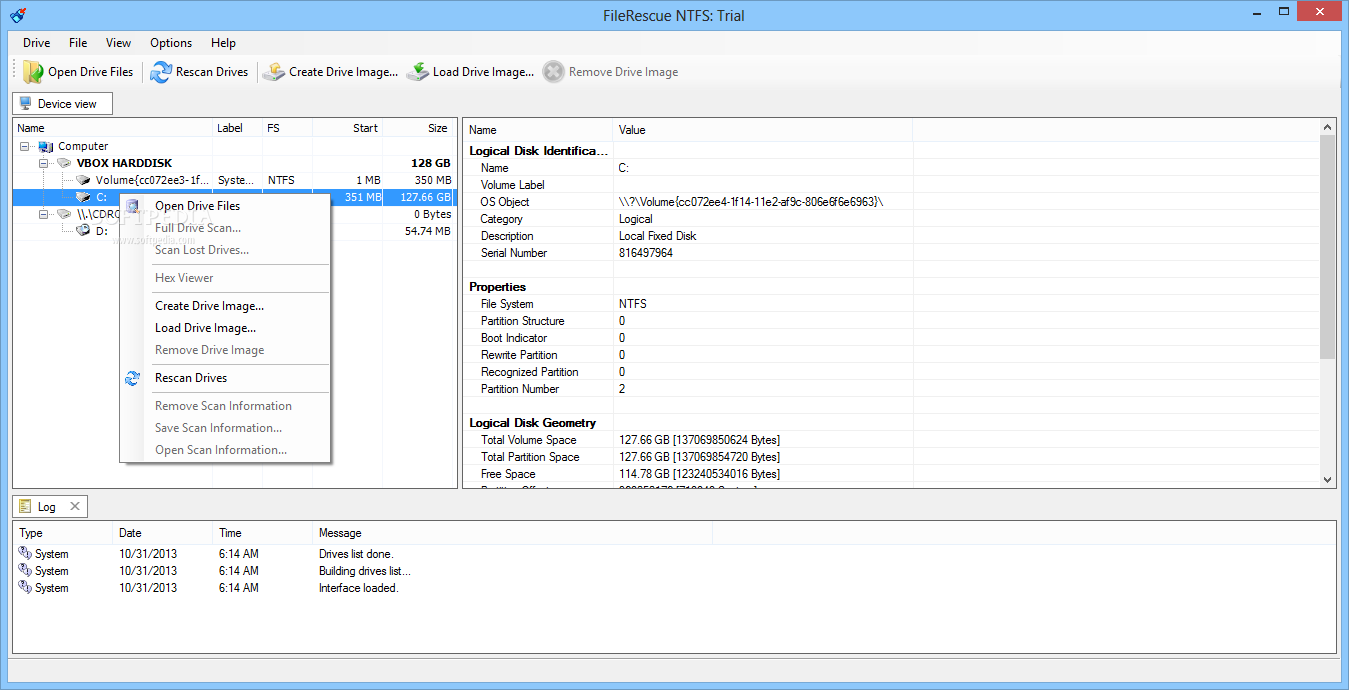Click the properties panel vertical scrollbar thumb
1349x690 pixels.
coord(1328,246)
